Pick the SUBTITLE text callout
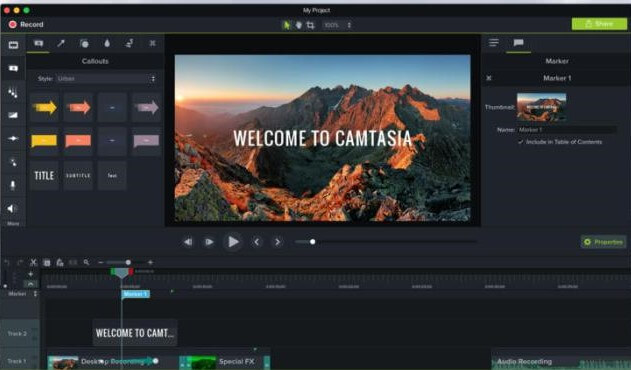The width and height of the screenshot is (631, 370). [x=78, y=176]
